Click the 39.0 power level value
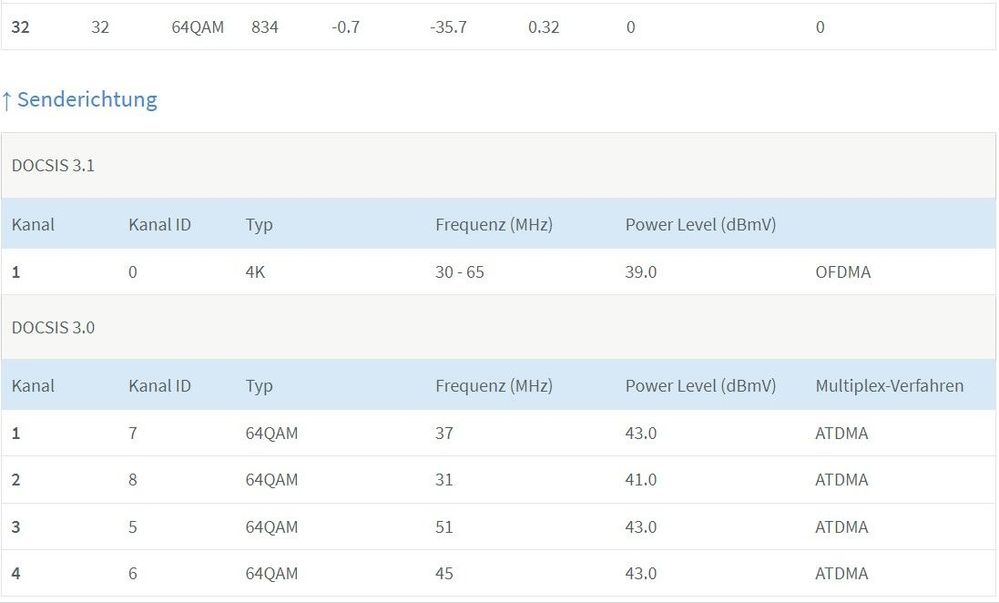The height and width of the screenshot is (603, 999). coord(640,272)
